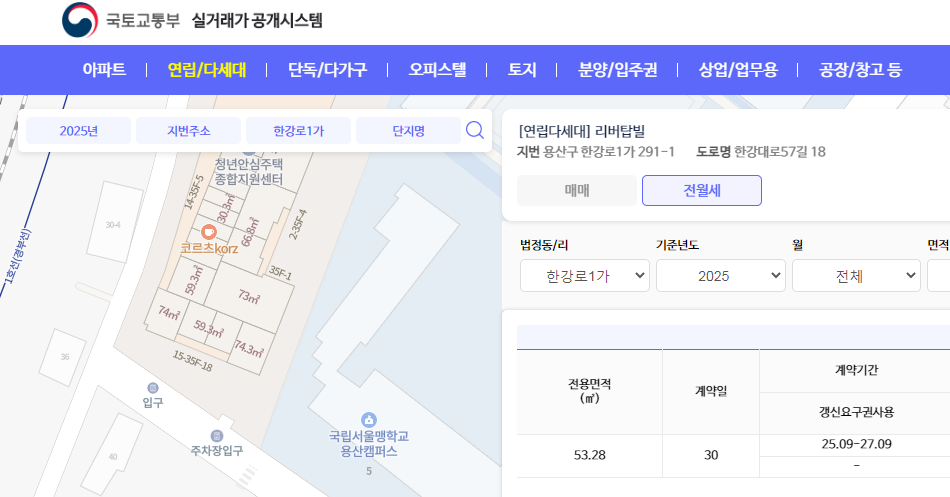Image resolution: width=950 pixels, height=497 pixels.
Task: Open the 월 전체 dropdown
Action: [856, 276]
